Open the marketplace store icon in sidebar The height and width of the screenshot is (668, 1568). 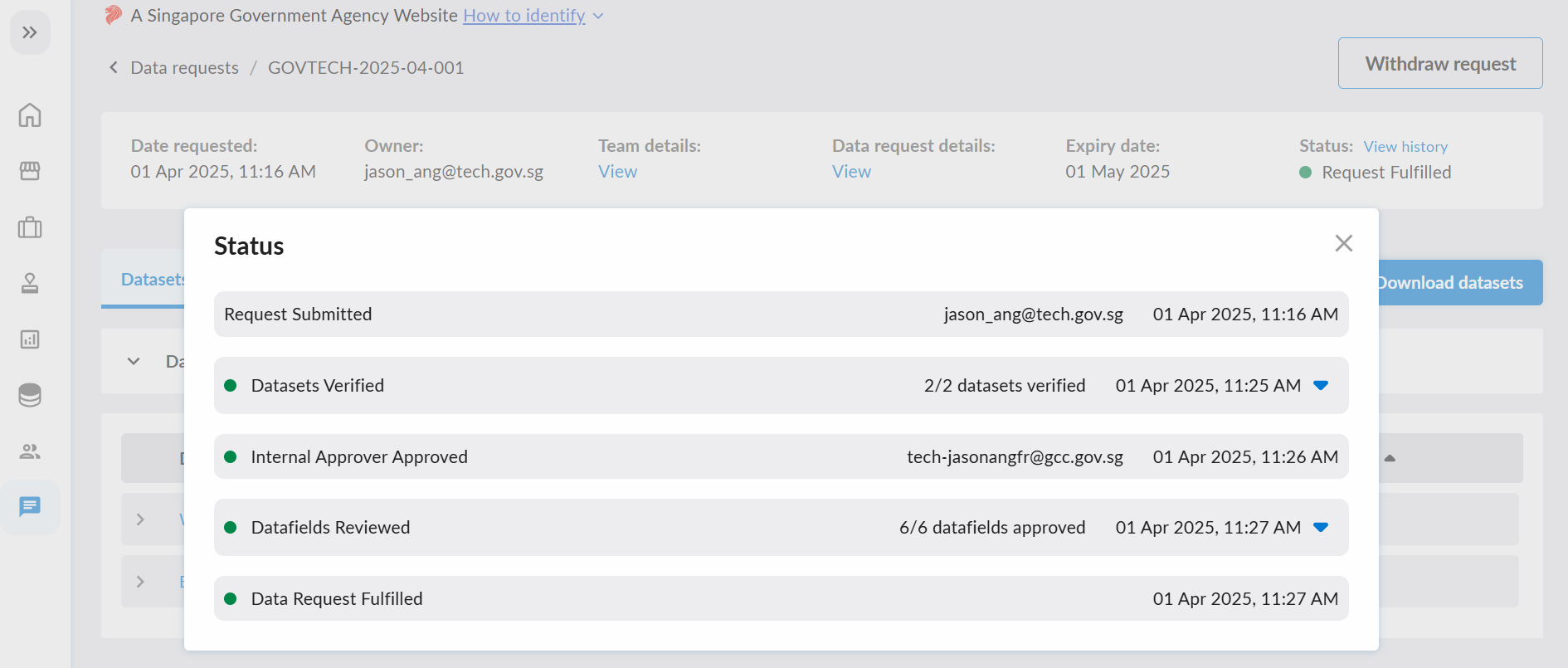point(30,171)
